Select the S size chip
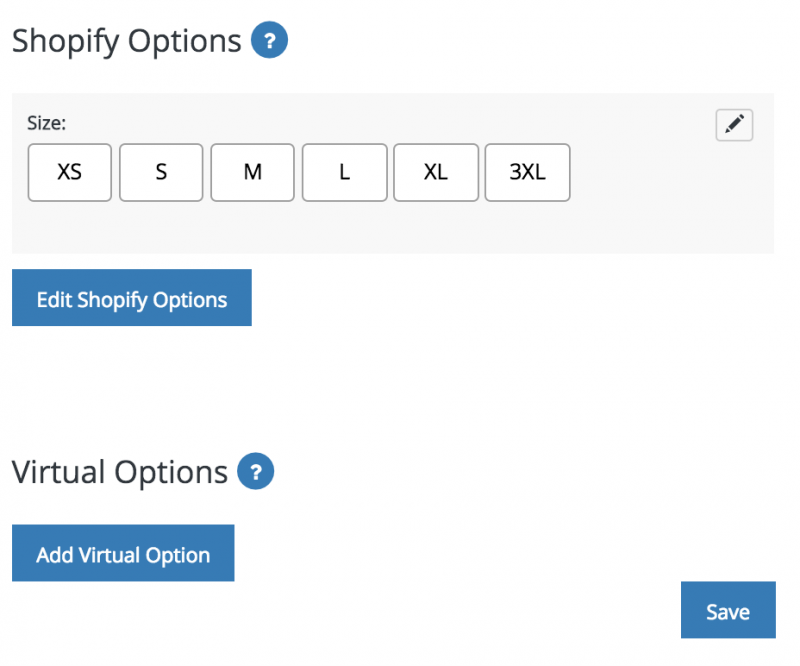This screenshot has width=800, height=666. (160, 173)
